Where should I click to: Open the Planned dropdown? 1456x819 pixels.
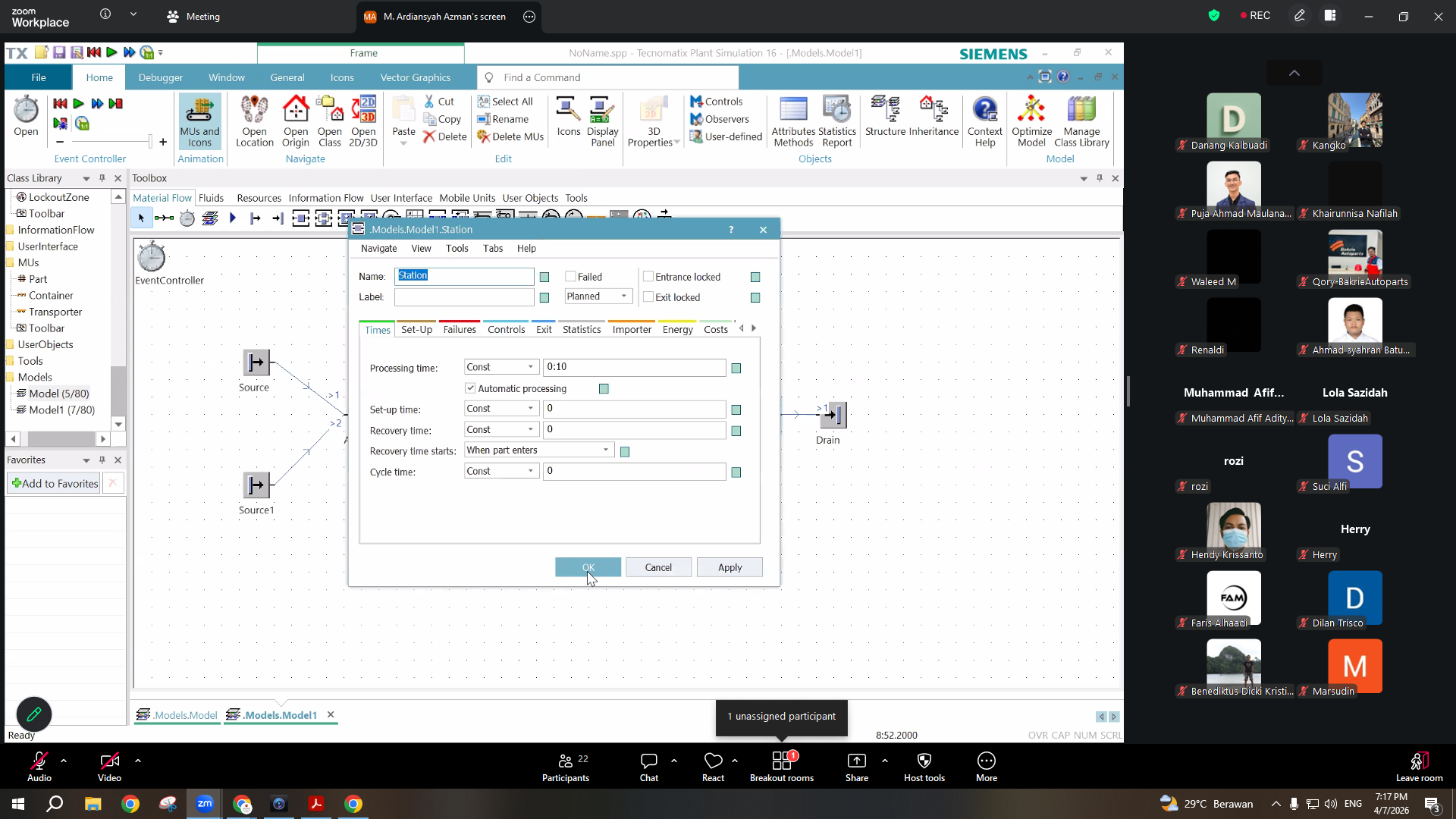[598, 297]
